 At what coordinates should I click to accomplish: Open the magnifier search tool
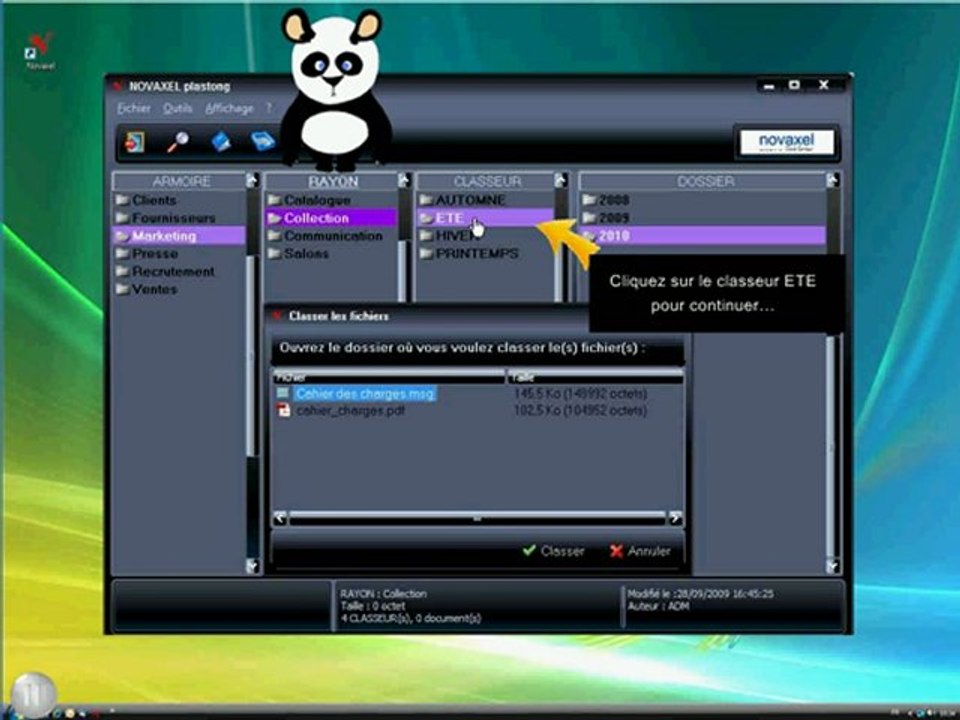[x=178, y=142]
